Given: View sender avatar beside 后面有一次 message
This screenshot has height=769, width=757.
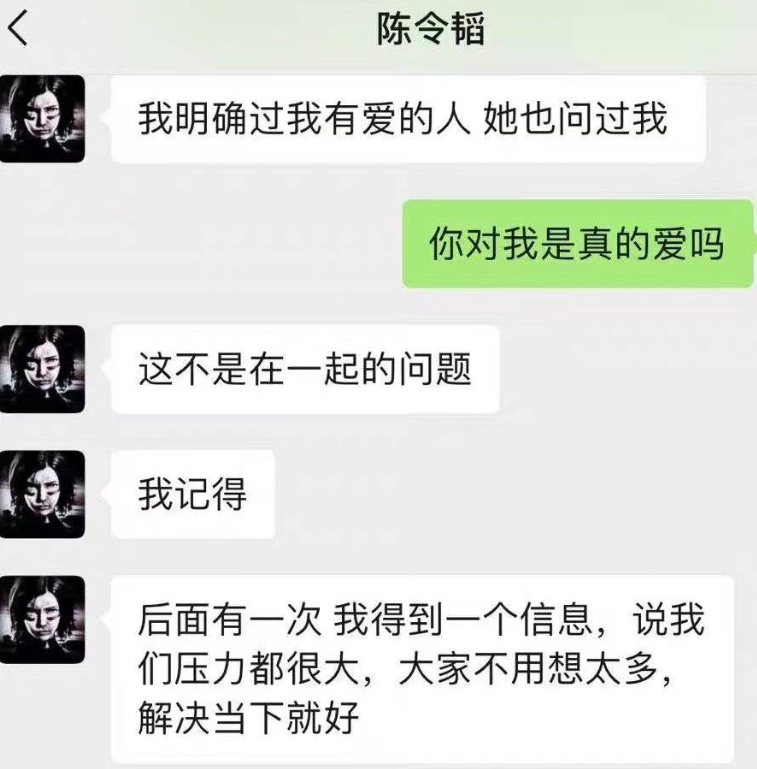Looking at the screenshot, I should [42, 620].
